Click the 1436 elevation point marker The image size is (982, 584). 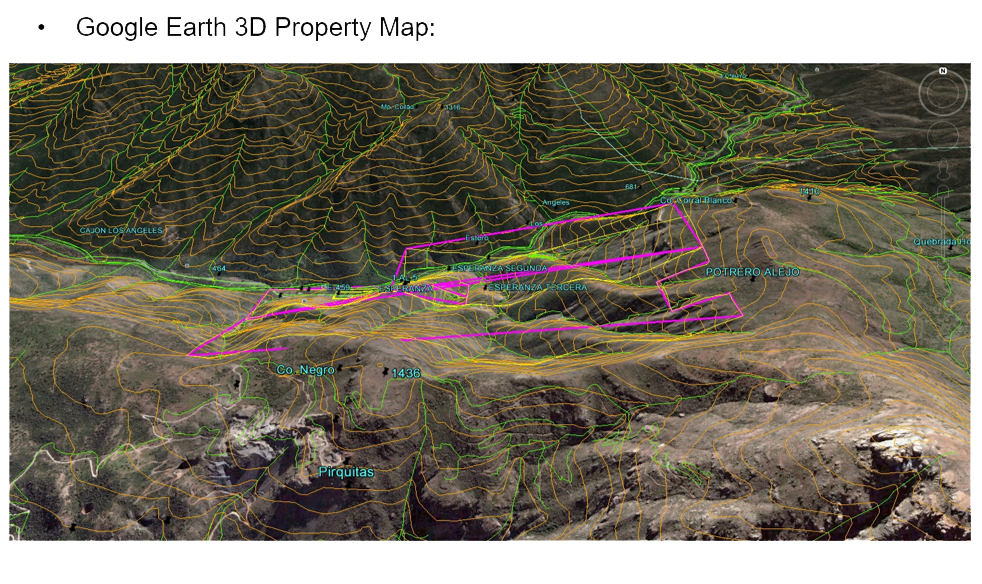coord(386,372)
